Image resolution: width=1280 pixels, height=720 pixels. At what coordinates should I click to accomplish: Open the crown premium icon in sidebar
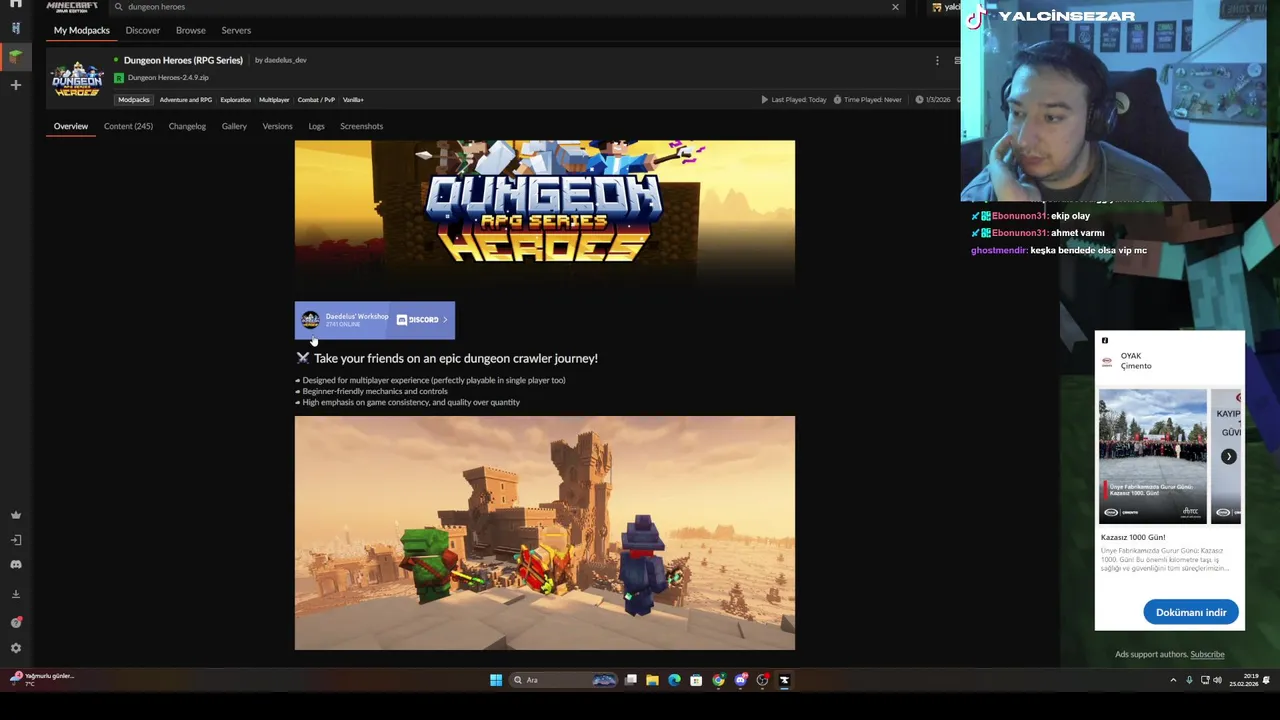coord(15,515)
